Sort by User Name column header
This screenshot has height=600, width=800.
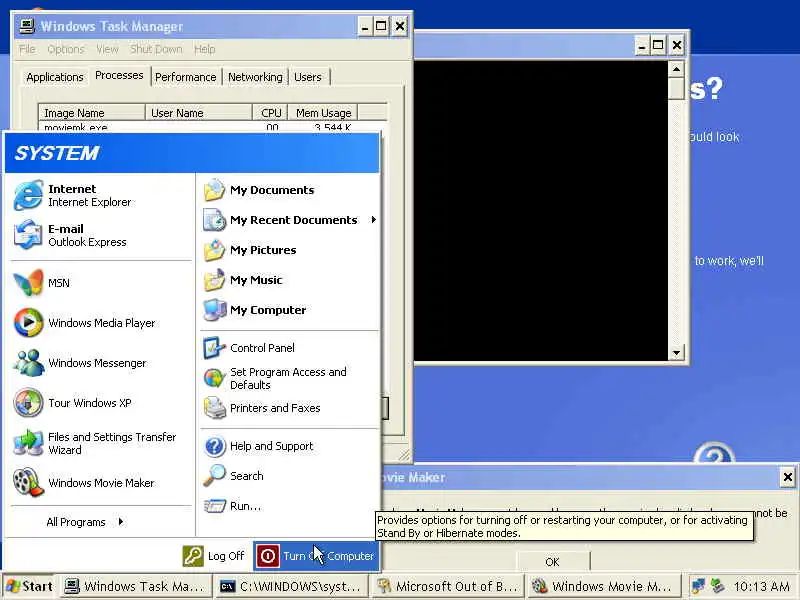[199, 113]
